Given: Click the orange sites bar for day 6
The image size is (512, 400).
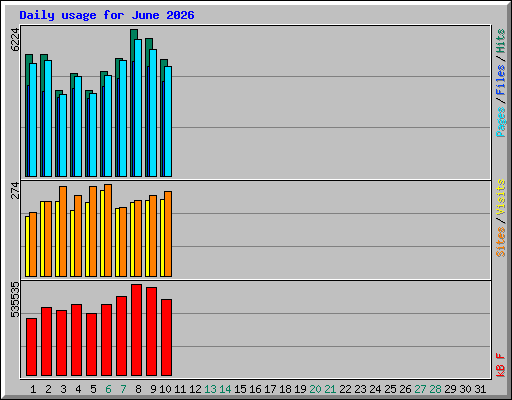Looking at the screenshot, I should pyautogui.click(x=108, y=230).
